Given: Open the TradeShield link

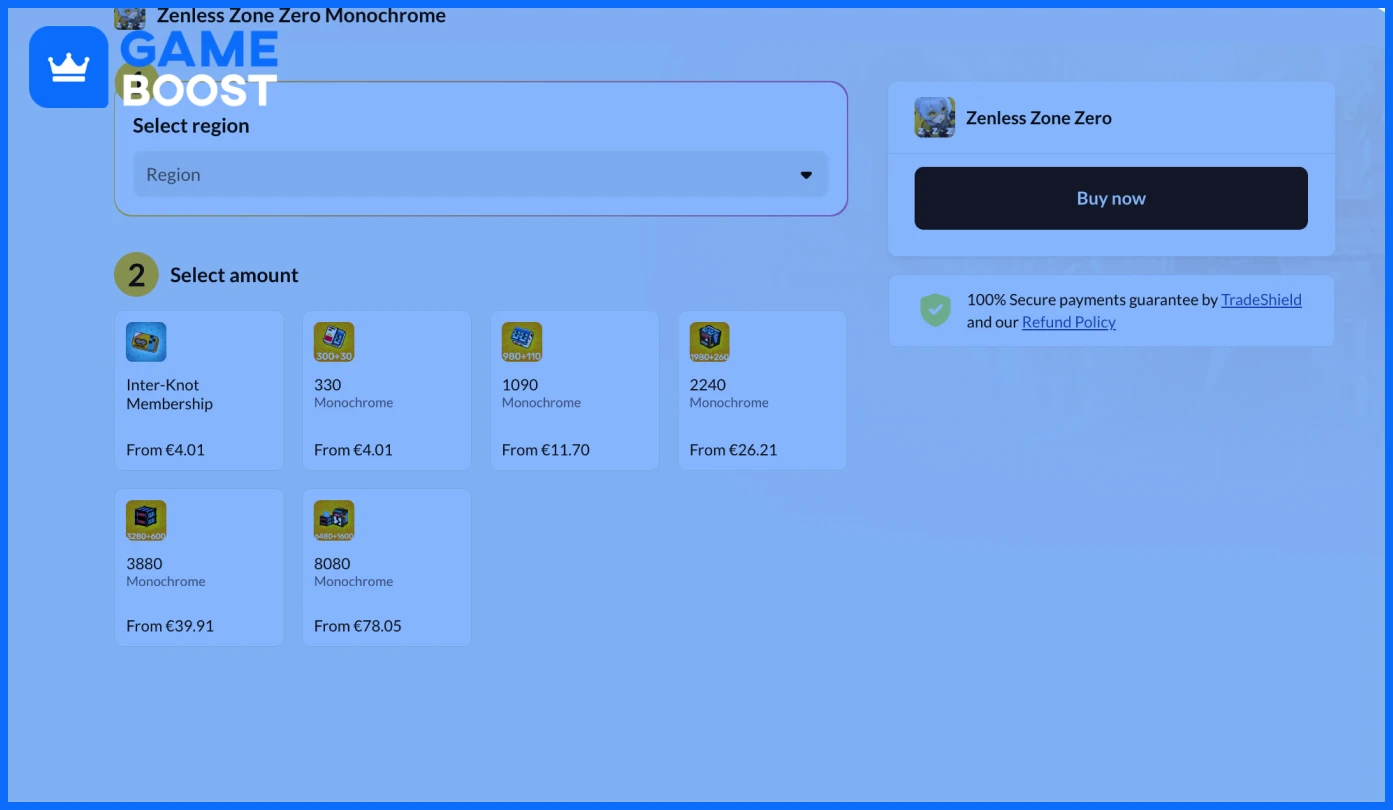Looking at the screenshot, I should [1261, 299].
